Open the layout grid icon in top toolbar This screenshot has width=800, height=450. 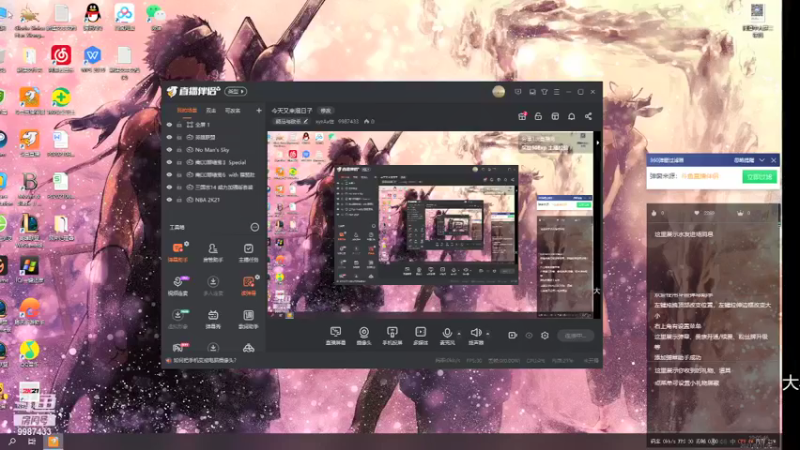click(x=555, y=116)
